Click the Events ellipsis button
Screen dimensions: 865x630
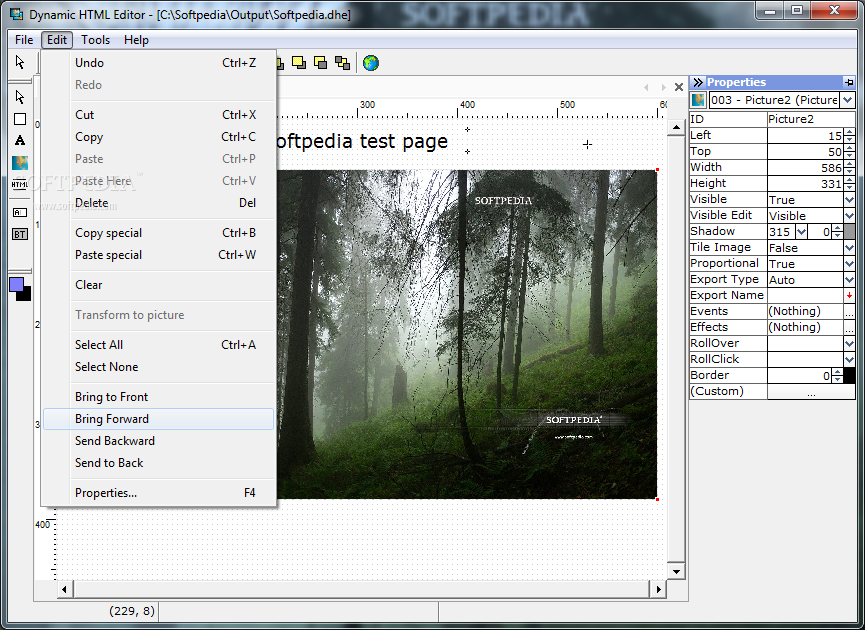pyautogui.click(x=850, y=312)
